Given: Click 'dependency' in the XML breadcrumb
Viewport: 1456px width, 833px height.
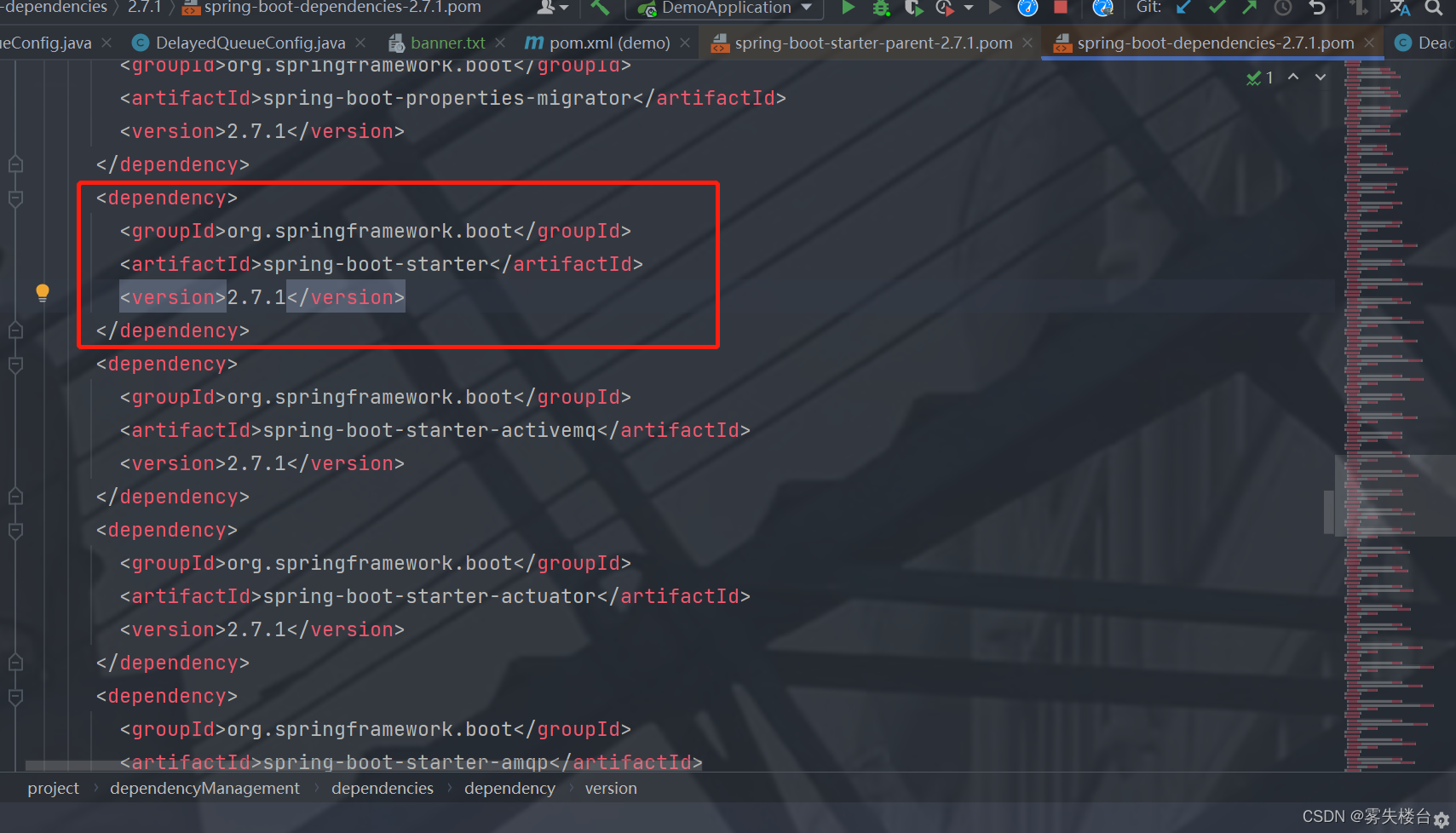Looking at the screenshot, I should coord(509,789).
